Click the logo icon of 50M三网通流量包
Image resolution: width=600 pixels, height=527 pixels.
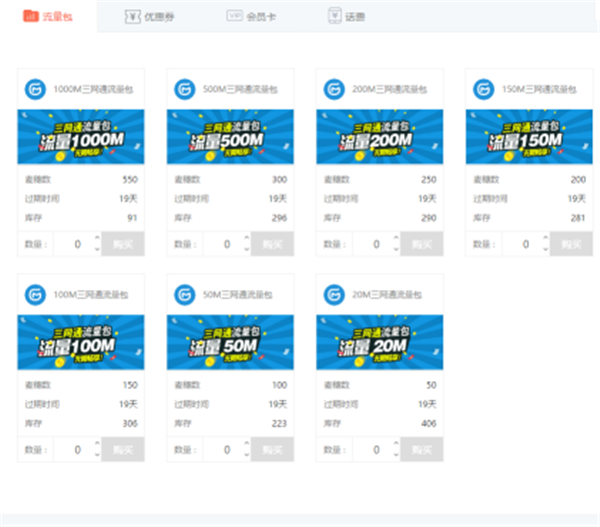185,295
